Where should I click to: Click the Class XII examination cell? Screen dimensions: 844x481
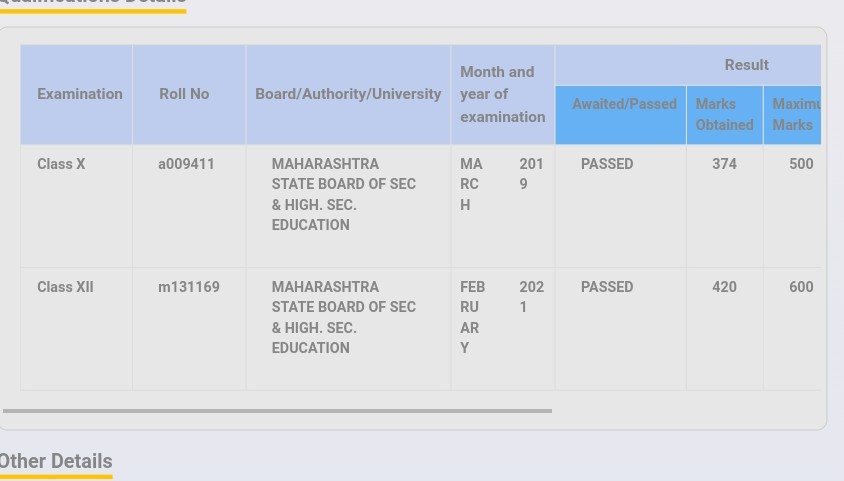coord(65,287)
